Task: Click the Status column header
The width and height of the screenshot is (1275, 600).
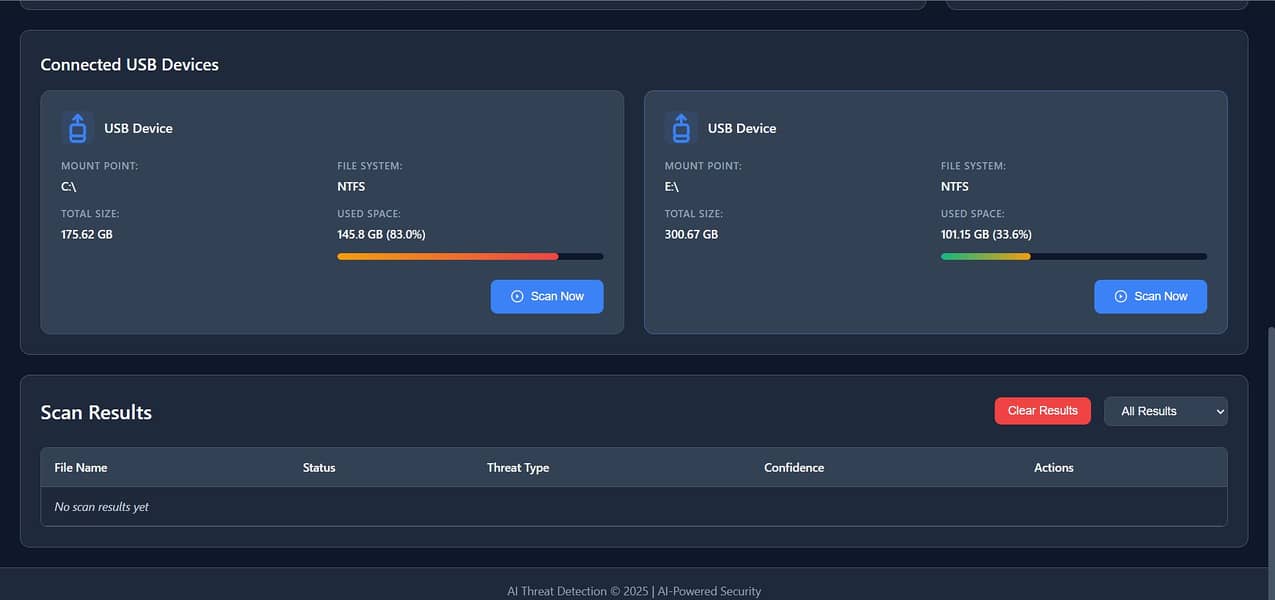Action: click(319, 468)
